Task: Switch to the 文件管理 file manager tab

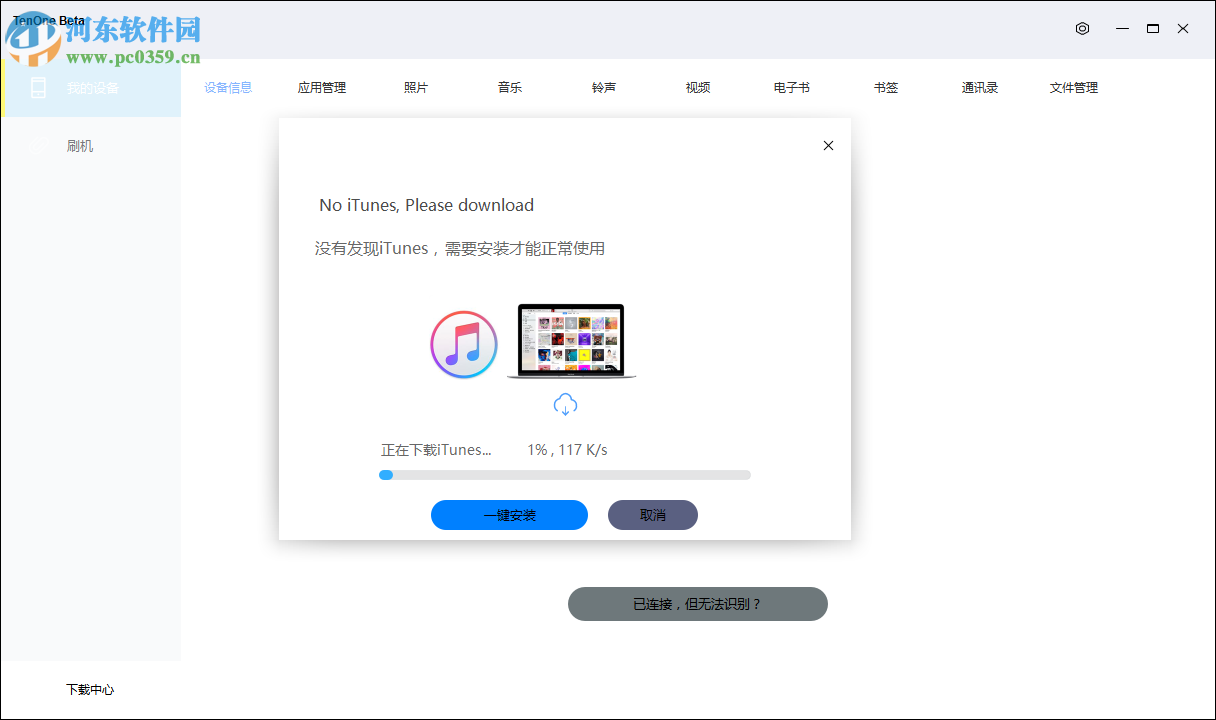Action: (x=1073, y=88)
